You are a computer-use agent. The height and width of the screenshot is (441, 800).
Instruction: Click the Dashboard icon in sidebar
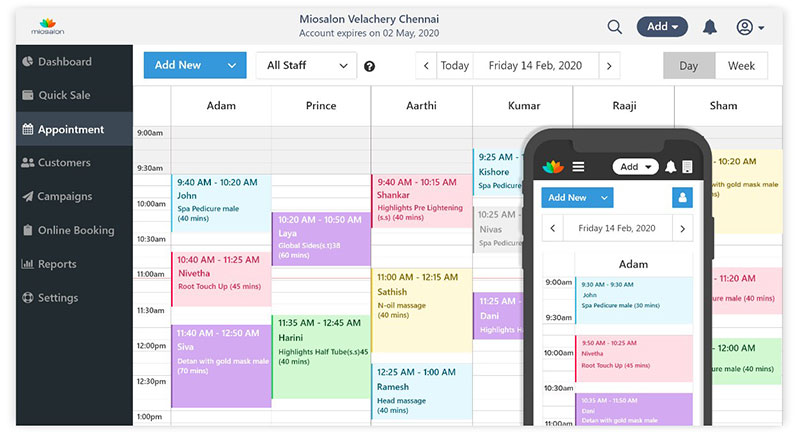28,62
